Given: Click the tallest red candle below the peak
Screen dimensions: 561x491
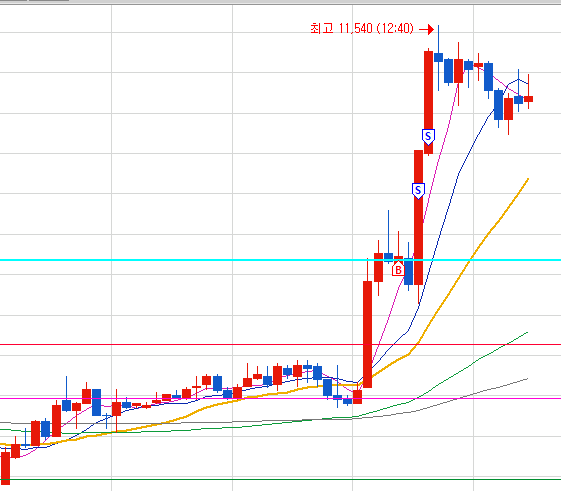Looking at the screenshot, I should coord(418,218).
